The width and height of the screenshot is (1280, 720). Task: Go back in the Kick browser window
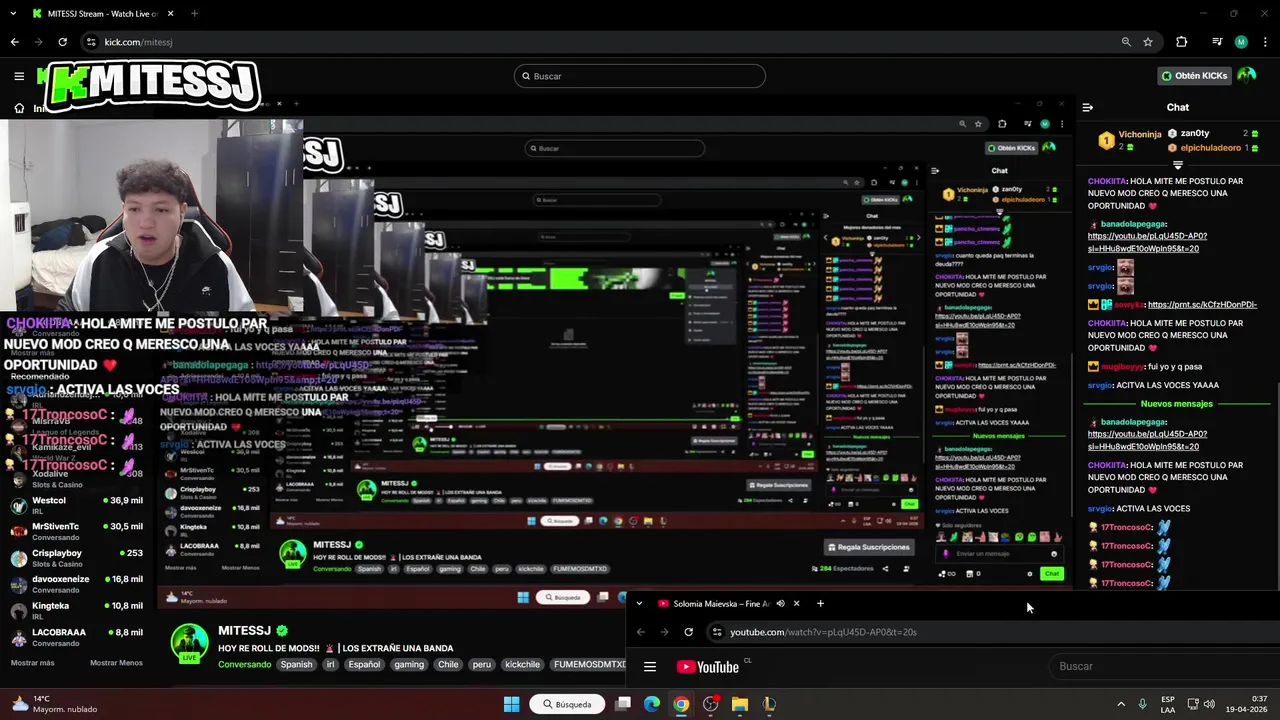pos(14,42)
